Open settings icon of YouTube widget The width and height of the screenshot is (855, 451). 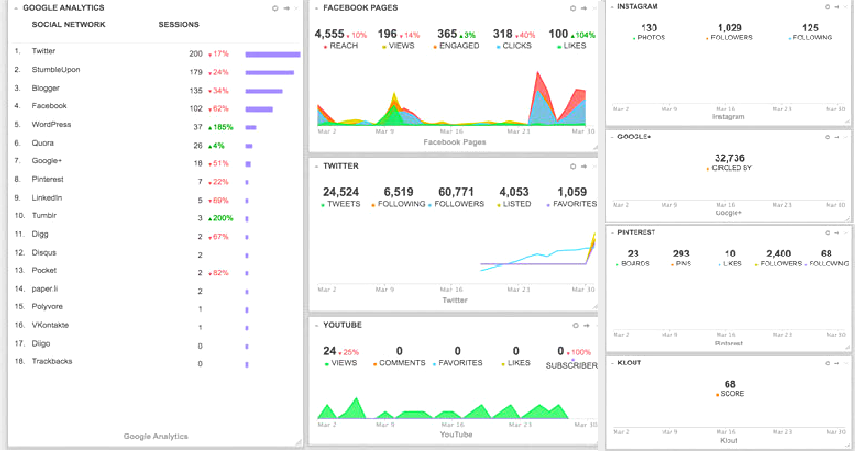[x=575, y=326]
